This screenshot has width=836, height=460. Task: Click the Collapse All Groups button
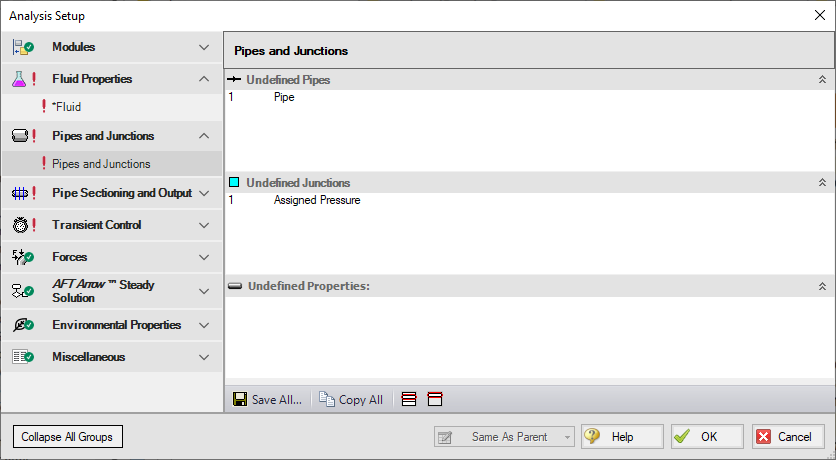point(68,437)
